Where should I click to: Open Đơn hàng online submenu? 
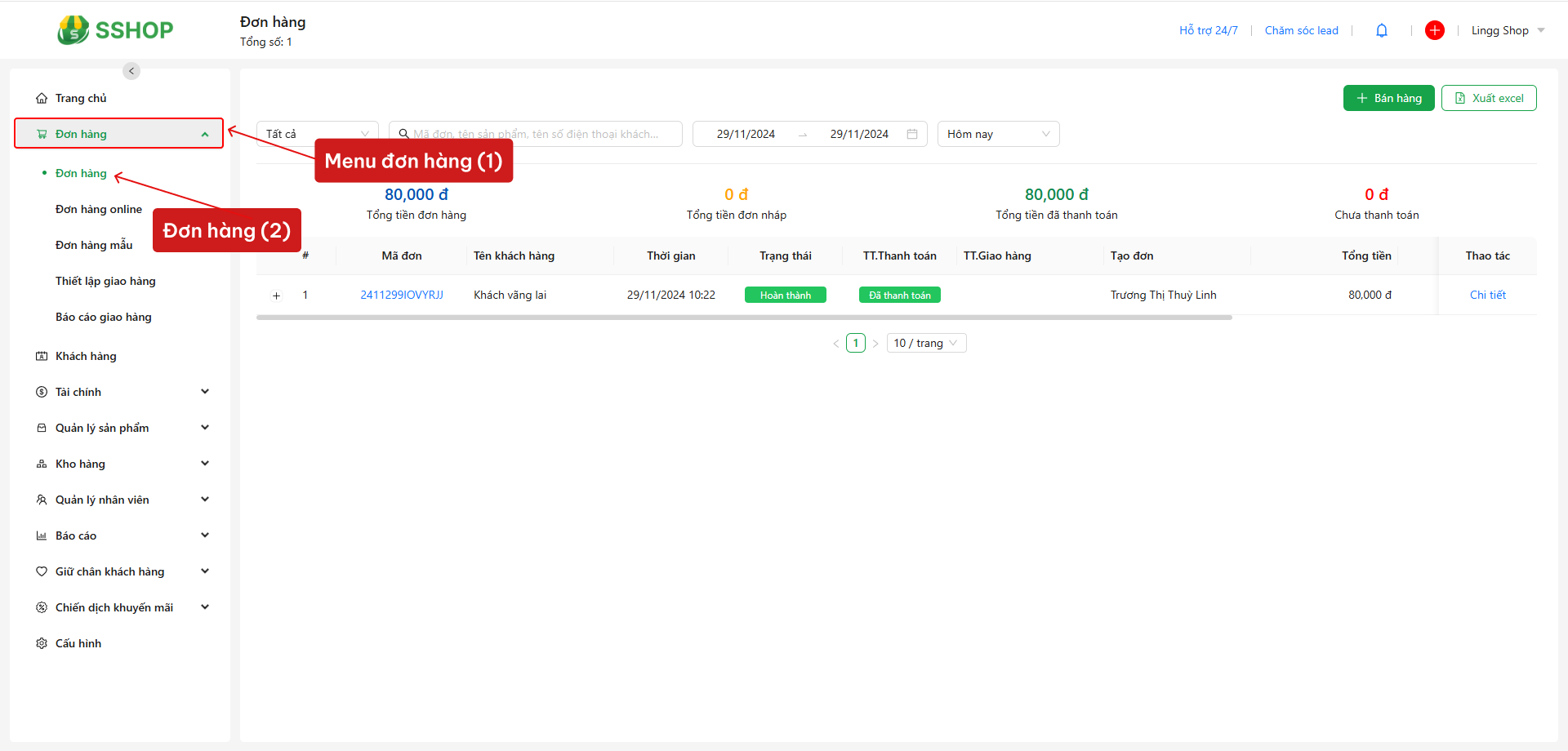(x=99, y=209)
